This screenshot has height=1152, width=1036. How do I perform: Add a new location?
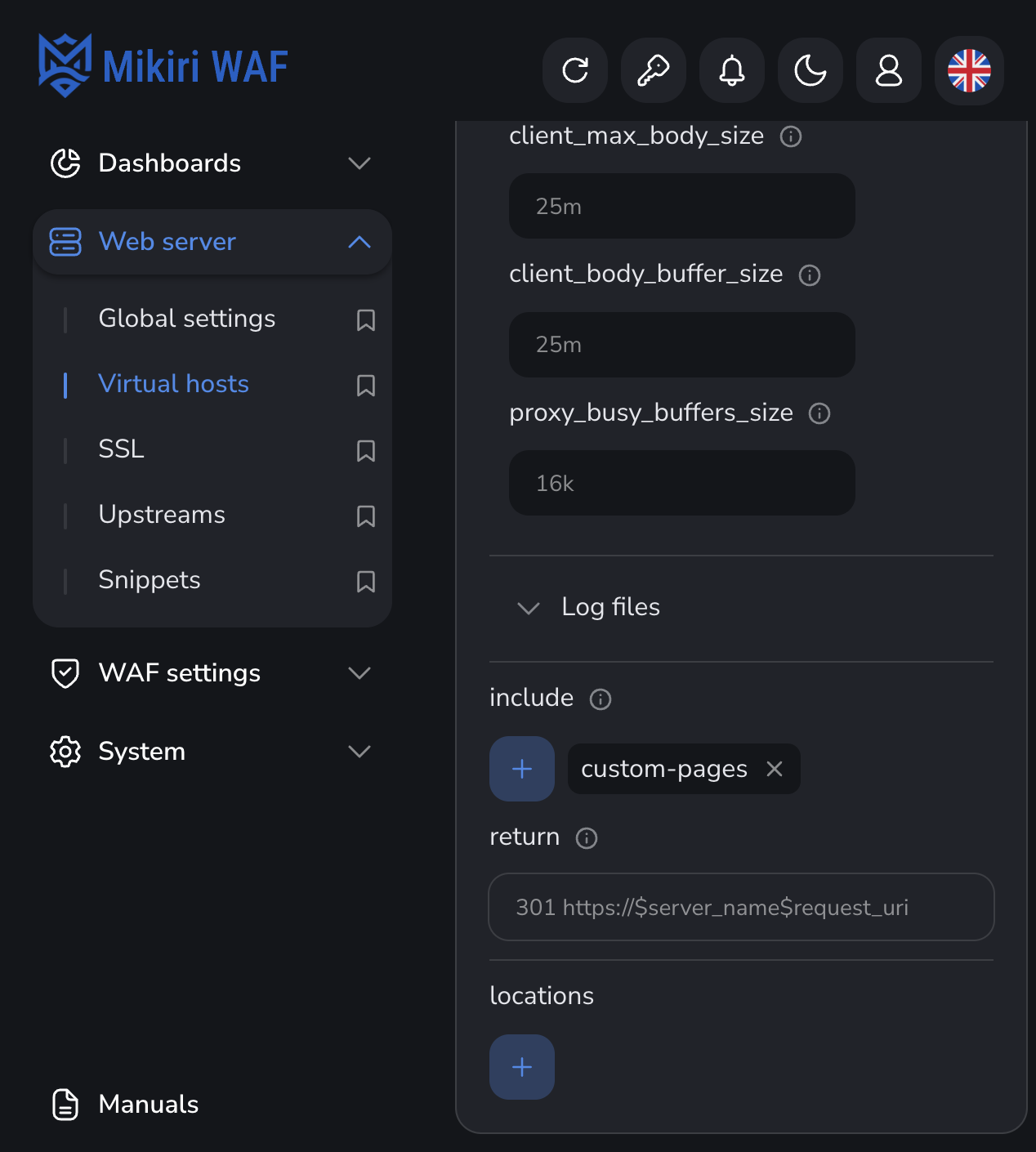coord(522,1067)
